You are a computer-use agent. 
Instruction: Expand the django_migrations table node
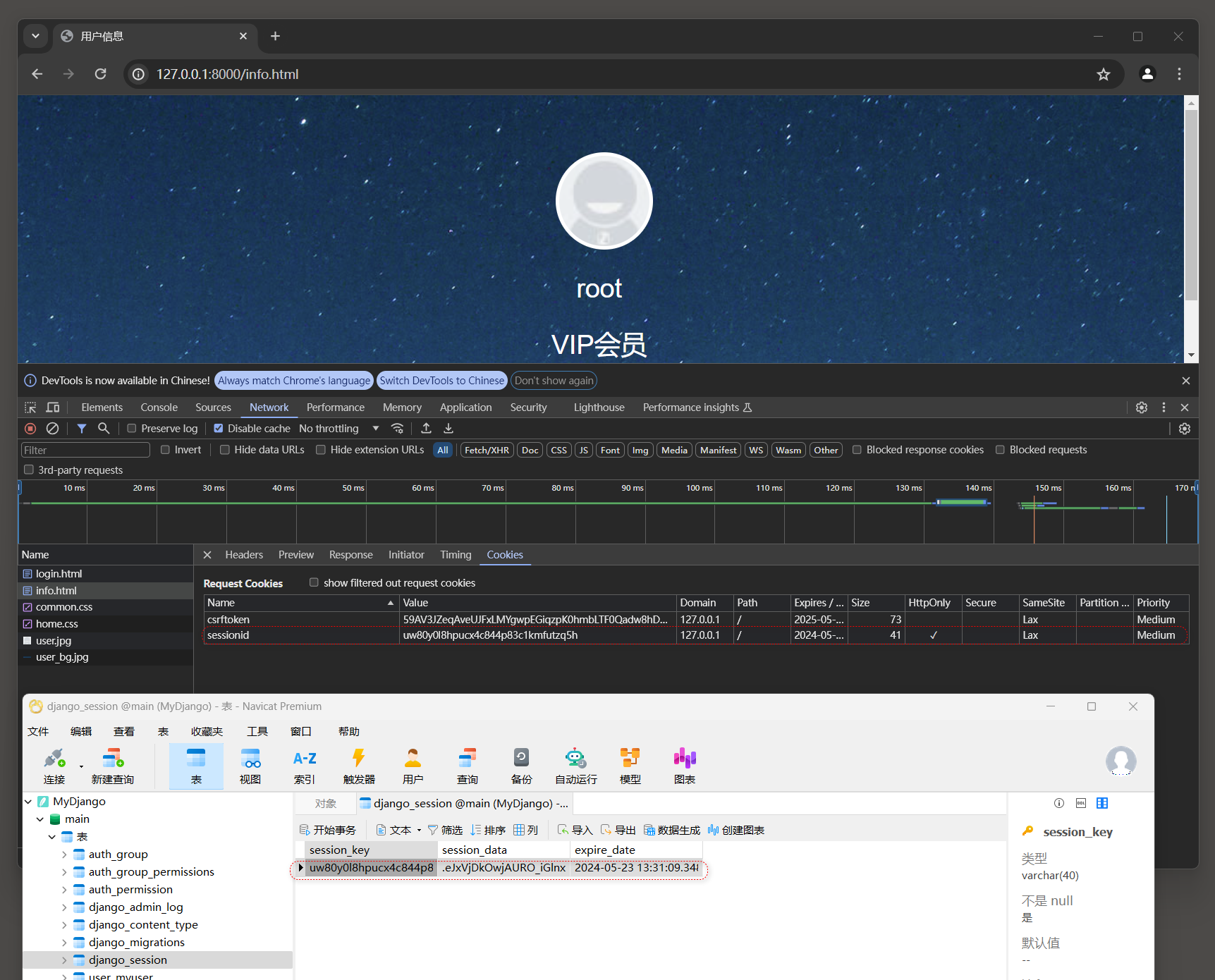(x=64, y=943)
